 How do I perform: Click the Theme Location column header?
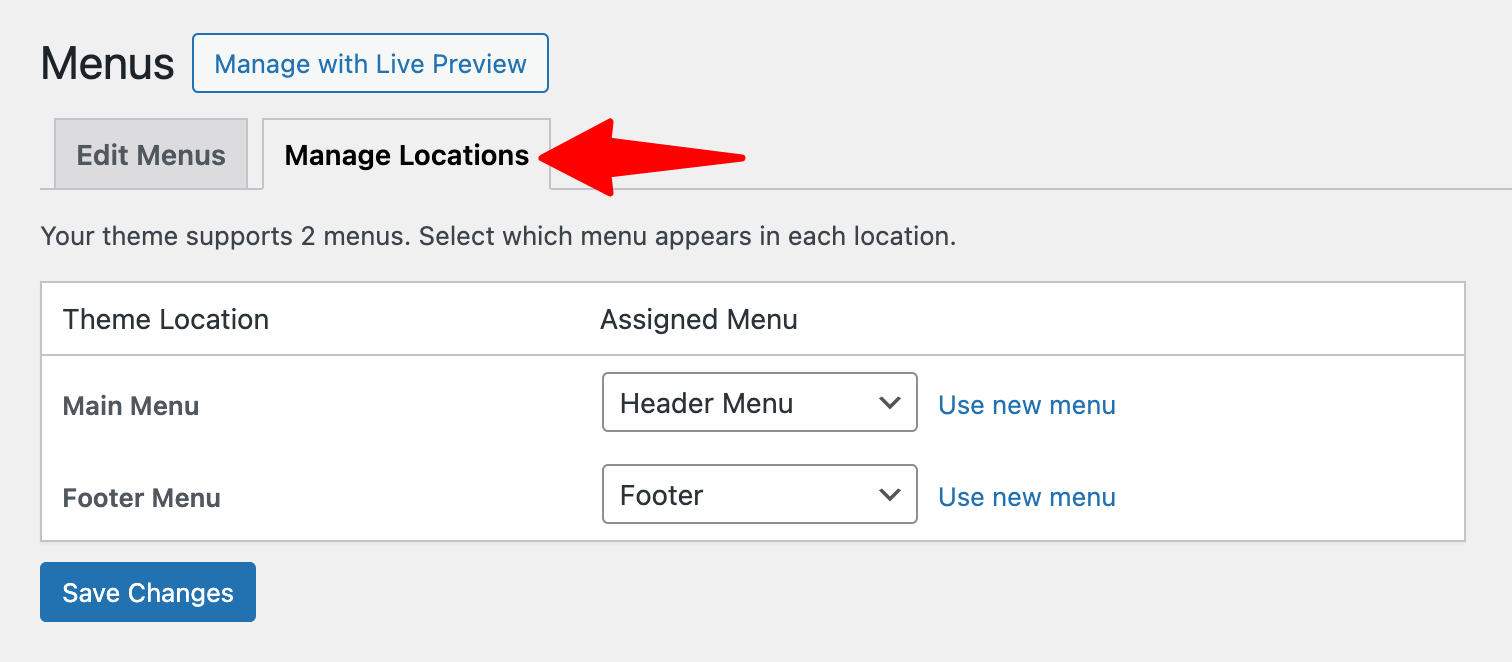[165, 319]
